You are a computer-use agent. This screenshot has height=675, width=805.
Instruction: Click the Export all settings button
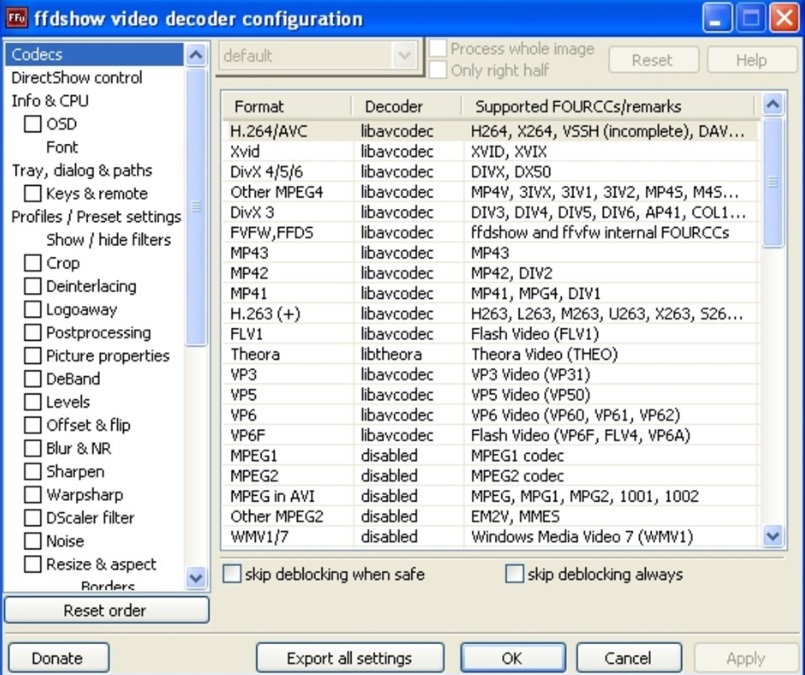coord(349,658)
